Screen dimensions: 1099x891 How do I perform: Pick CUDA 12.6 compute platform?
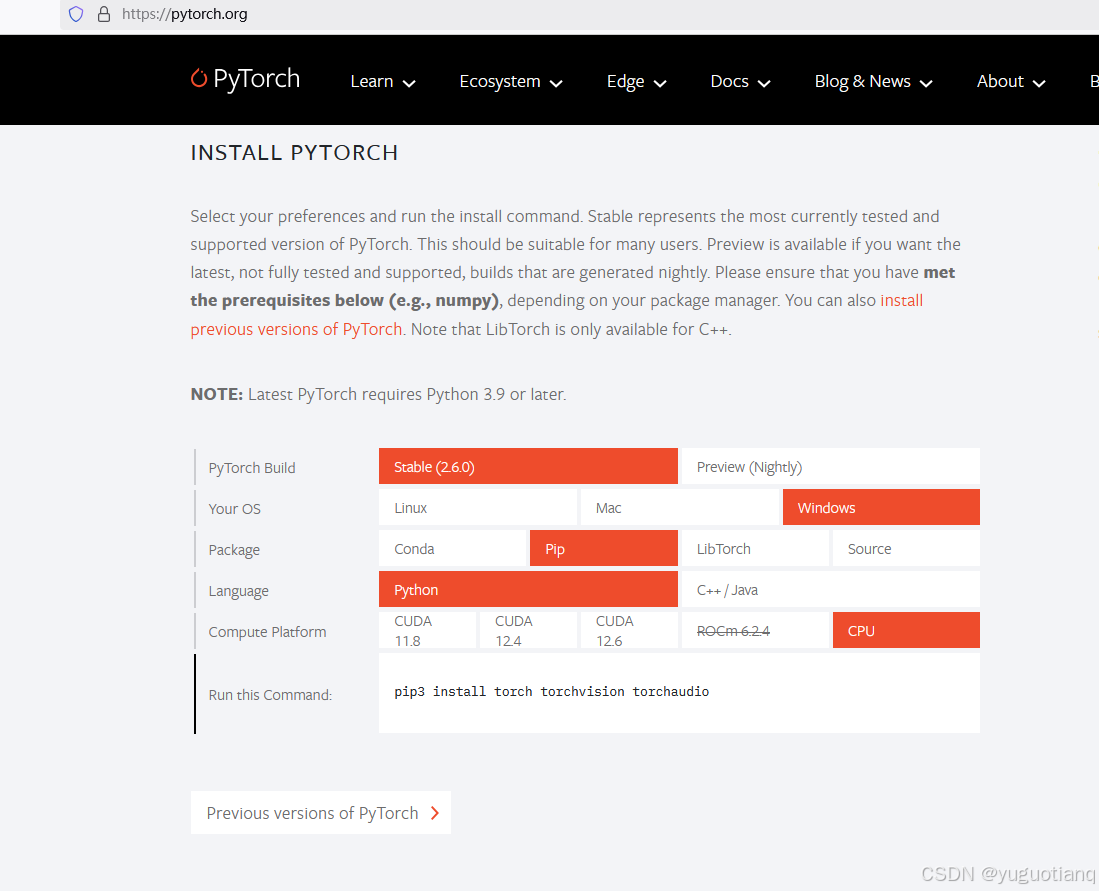[x=629, y=630]
